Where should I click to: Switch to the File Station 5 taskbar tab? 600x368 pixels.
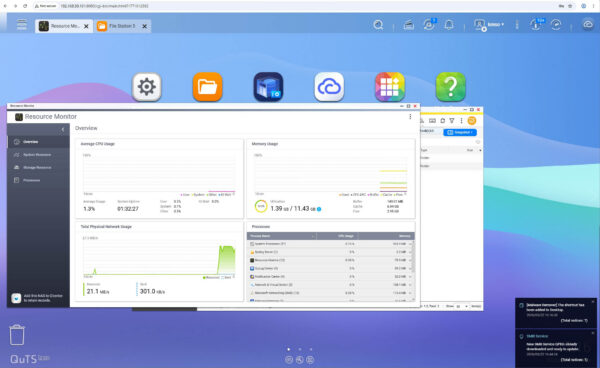123,26
